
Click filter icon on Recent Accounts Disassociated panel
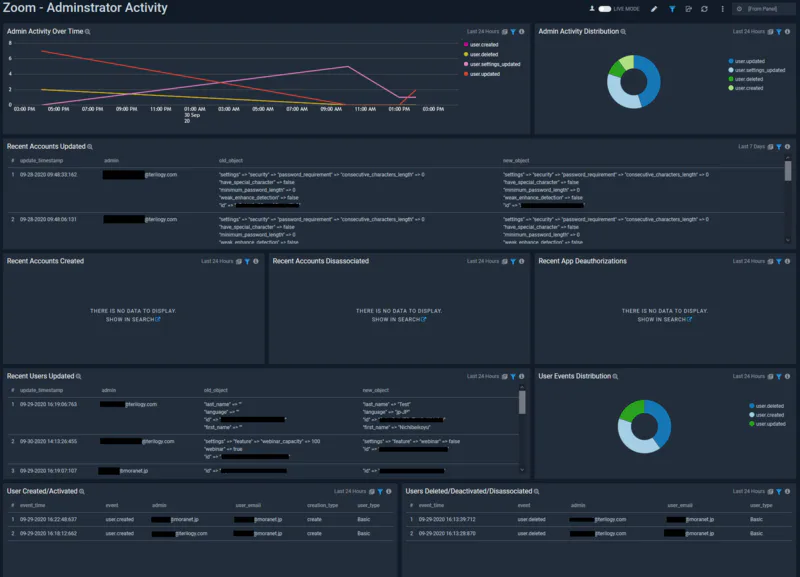coord(513,261)
